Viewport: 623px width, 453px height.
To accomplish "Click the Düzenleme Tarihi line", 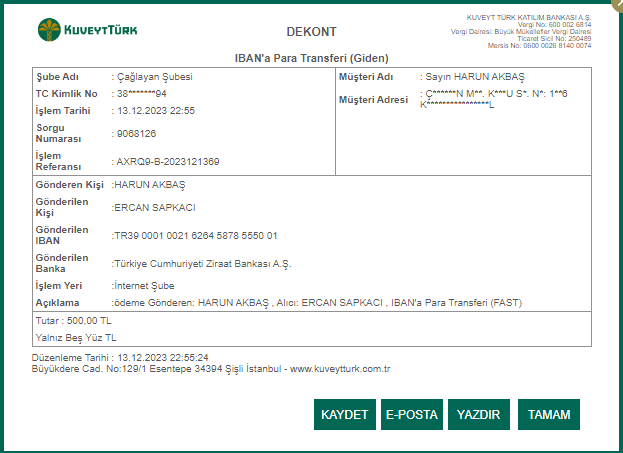I will [x=120, y=358].
